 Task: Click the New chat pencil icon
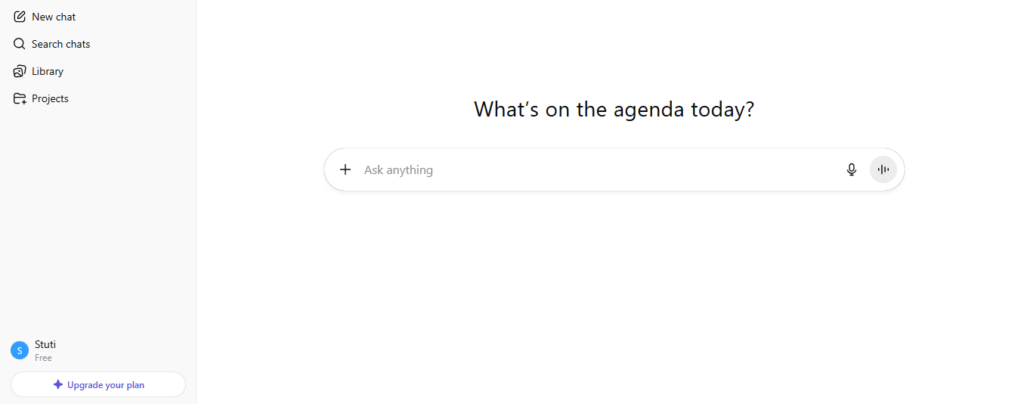19,17
